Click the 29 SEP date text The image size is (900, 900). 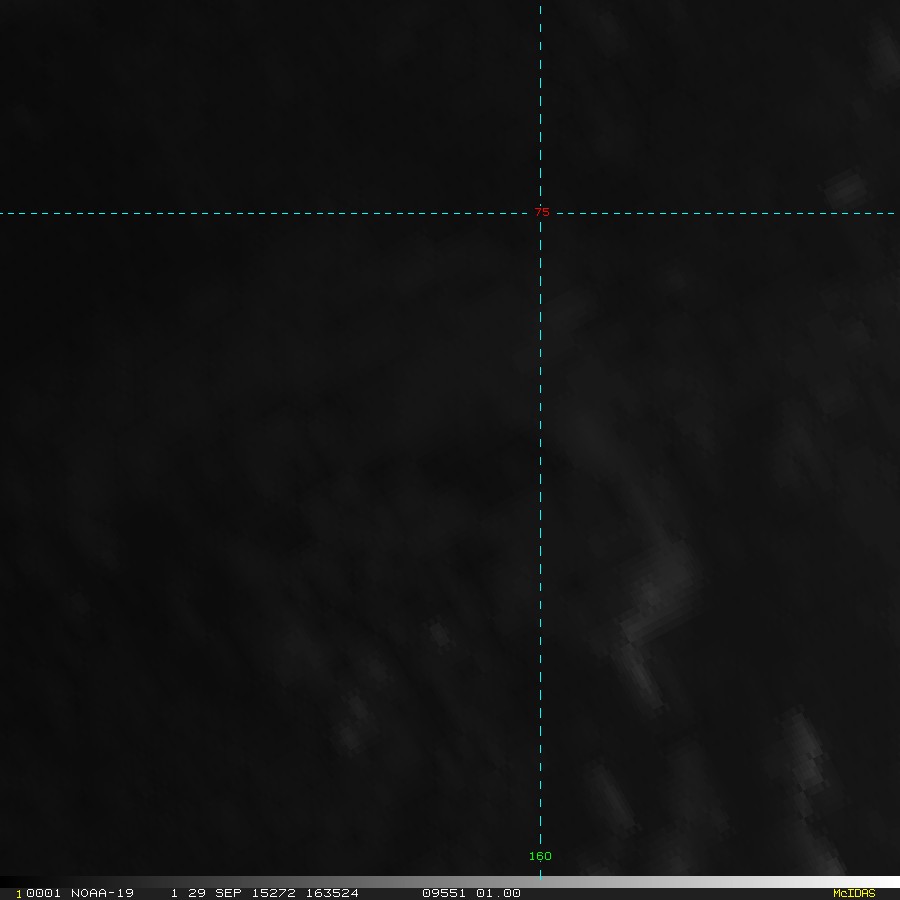pyautogui.click(x=215, y=893)
